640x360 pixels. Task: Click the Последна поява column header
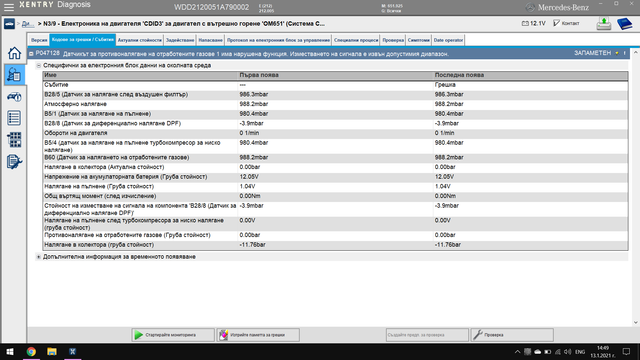coord(531,75)
